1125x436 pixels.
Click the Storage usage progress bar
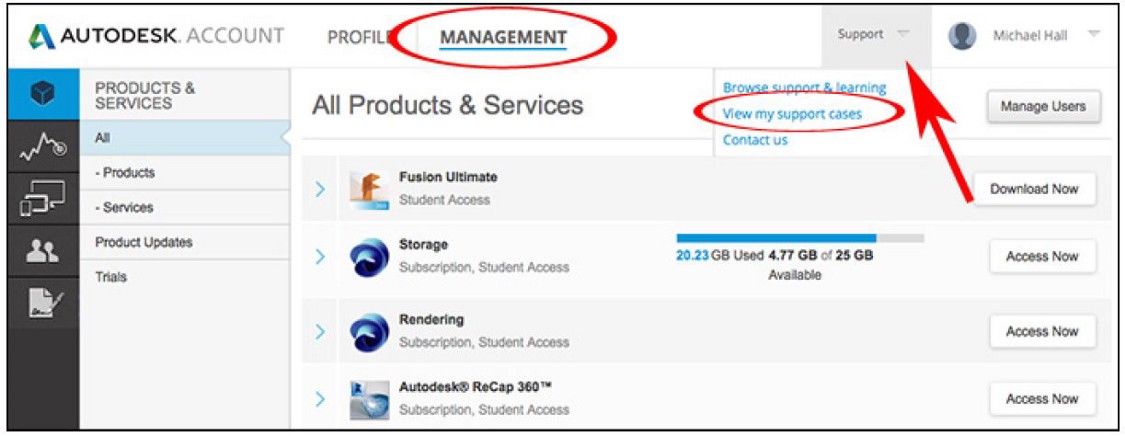click(x=799, y=238)
